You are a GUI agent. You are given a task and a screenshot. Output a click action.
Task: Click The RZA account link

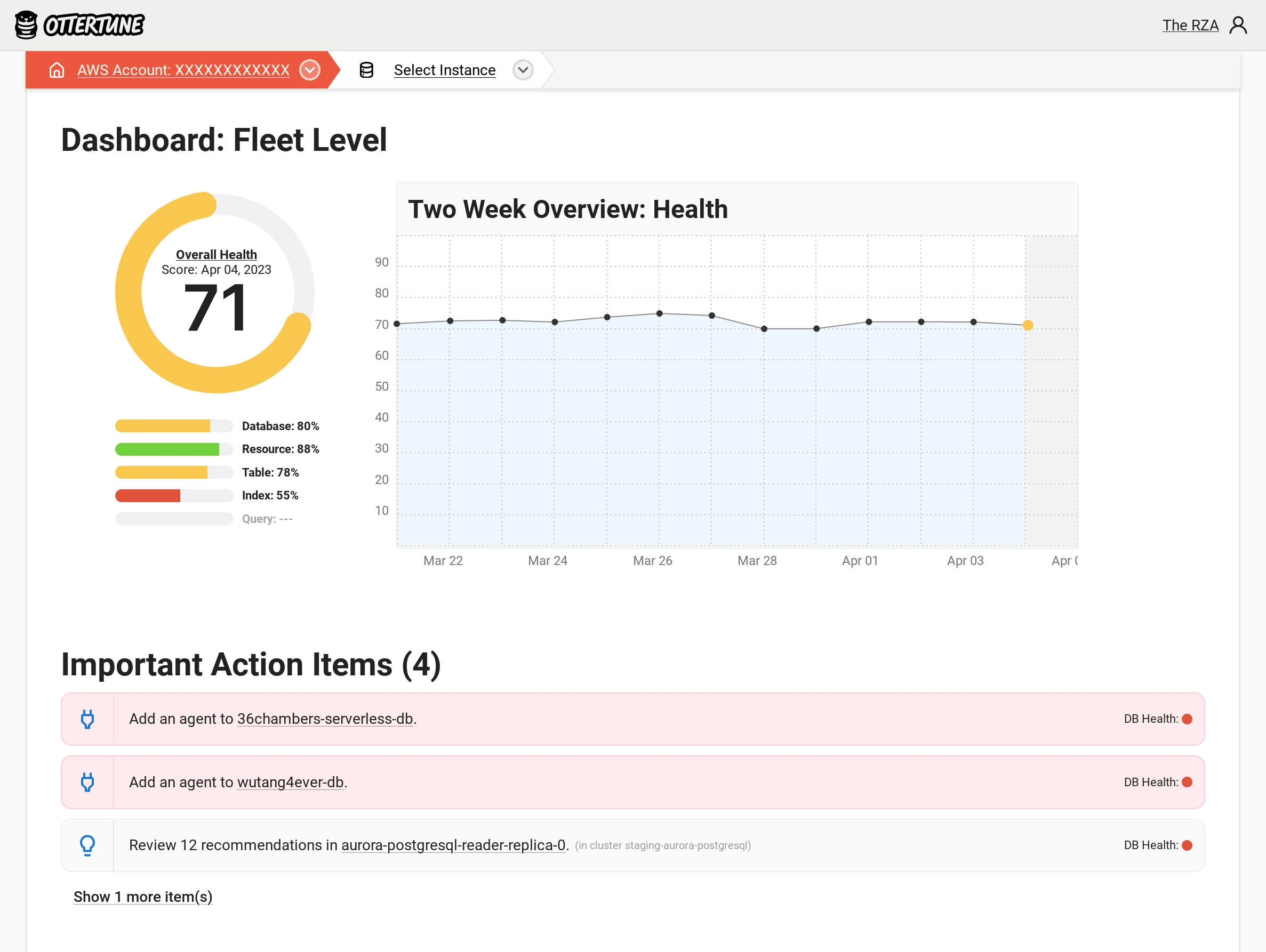1190,25
